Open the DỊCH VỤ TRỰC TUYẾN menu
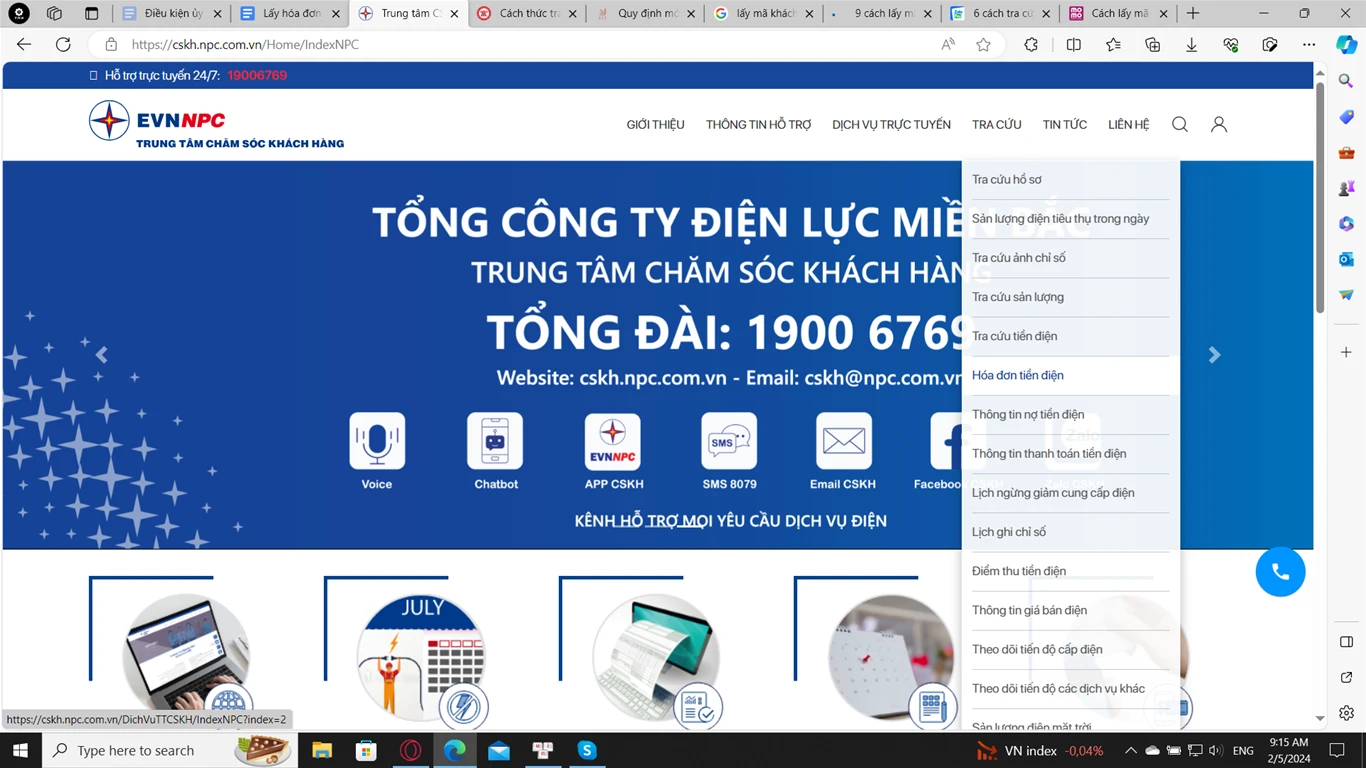Screen dimensions: 1366x768 click(891, 124)
